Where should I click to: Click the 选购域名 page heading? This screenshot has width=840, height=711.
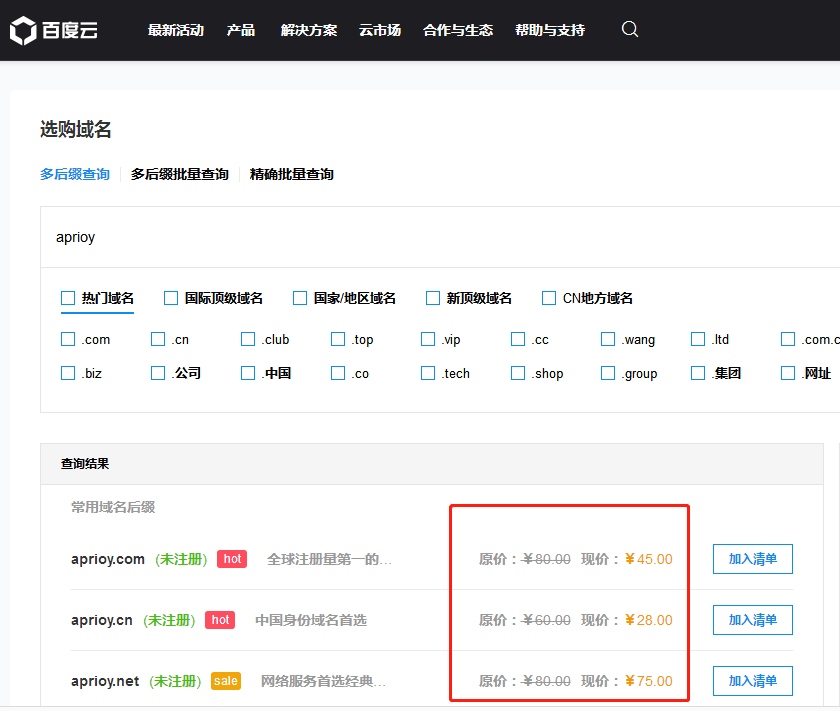pyautogui.click(x=76, y=129)
